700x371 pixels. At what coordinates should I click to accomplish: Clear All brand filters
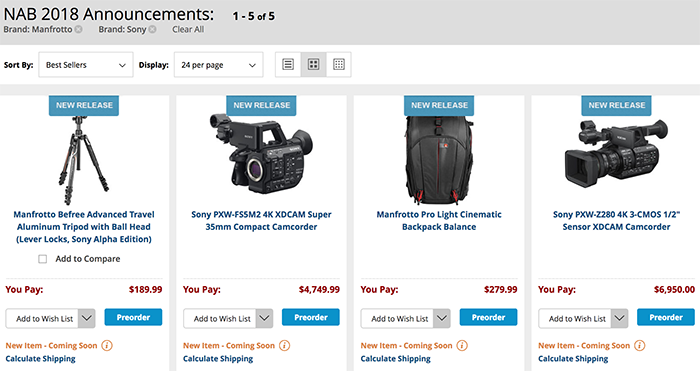point(188,29)
